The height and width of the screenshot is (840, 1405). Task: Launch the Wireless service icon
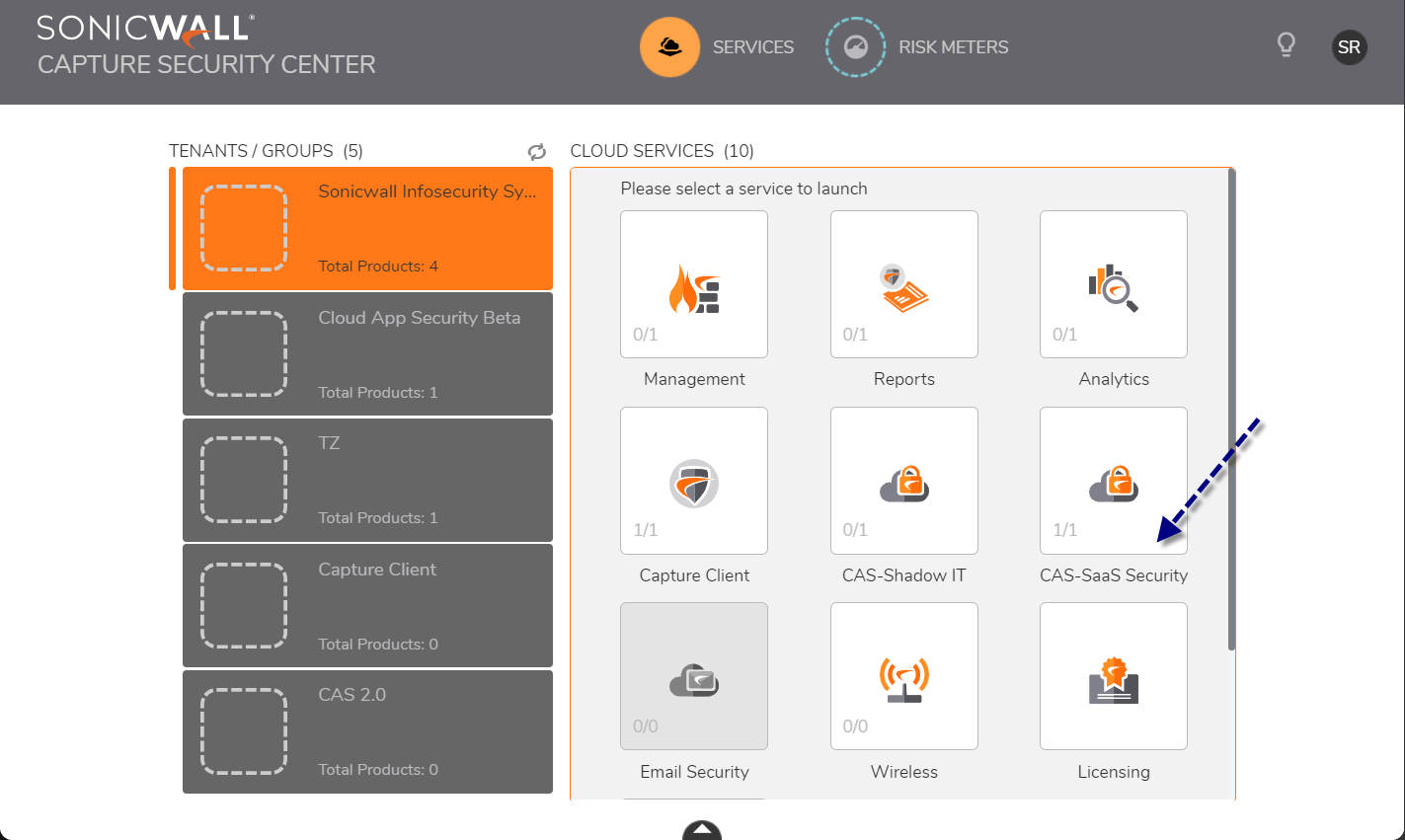point(903,676)
